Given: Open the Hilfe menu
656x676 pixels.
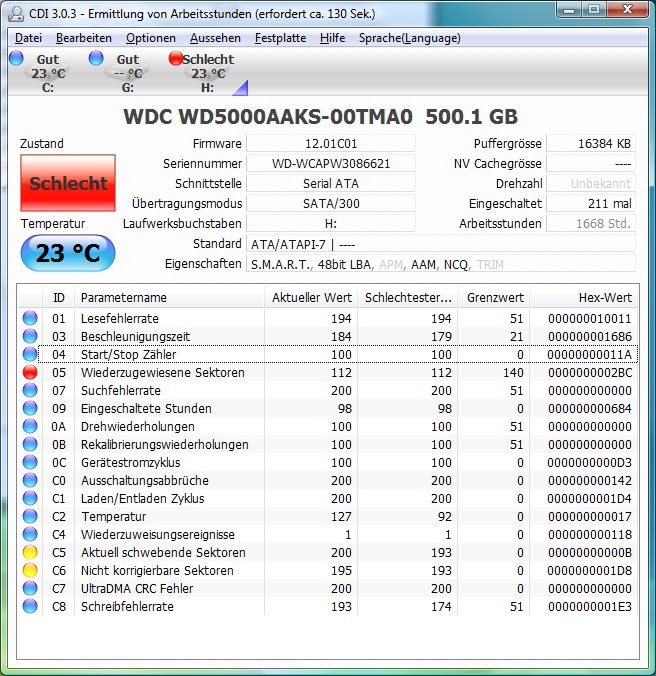Looking at the screenshot, I should tap(332, 38).
